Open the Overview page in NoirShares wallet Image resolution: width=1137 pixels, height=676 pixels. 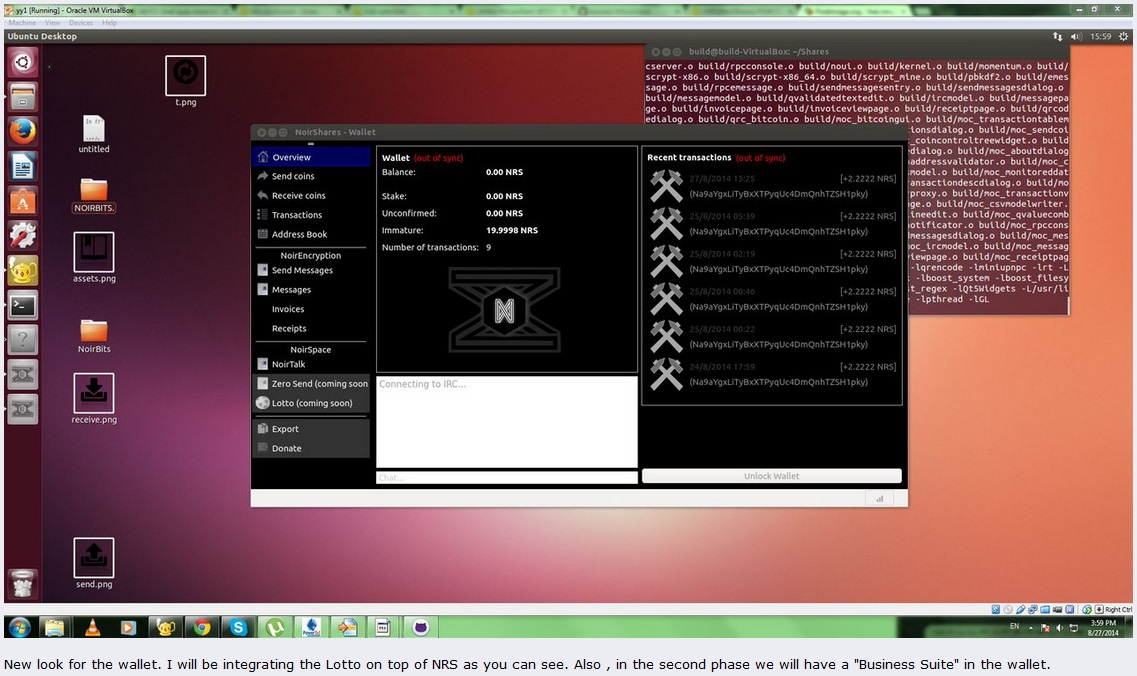pos(311,157)
